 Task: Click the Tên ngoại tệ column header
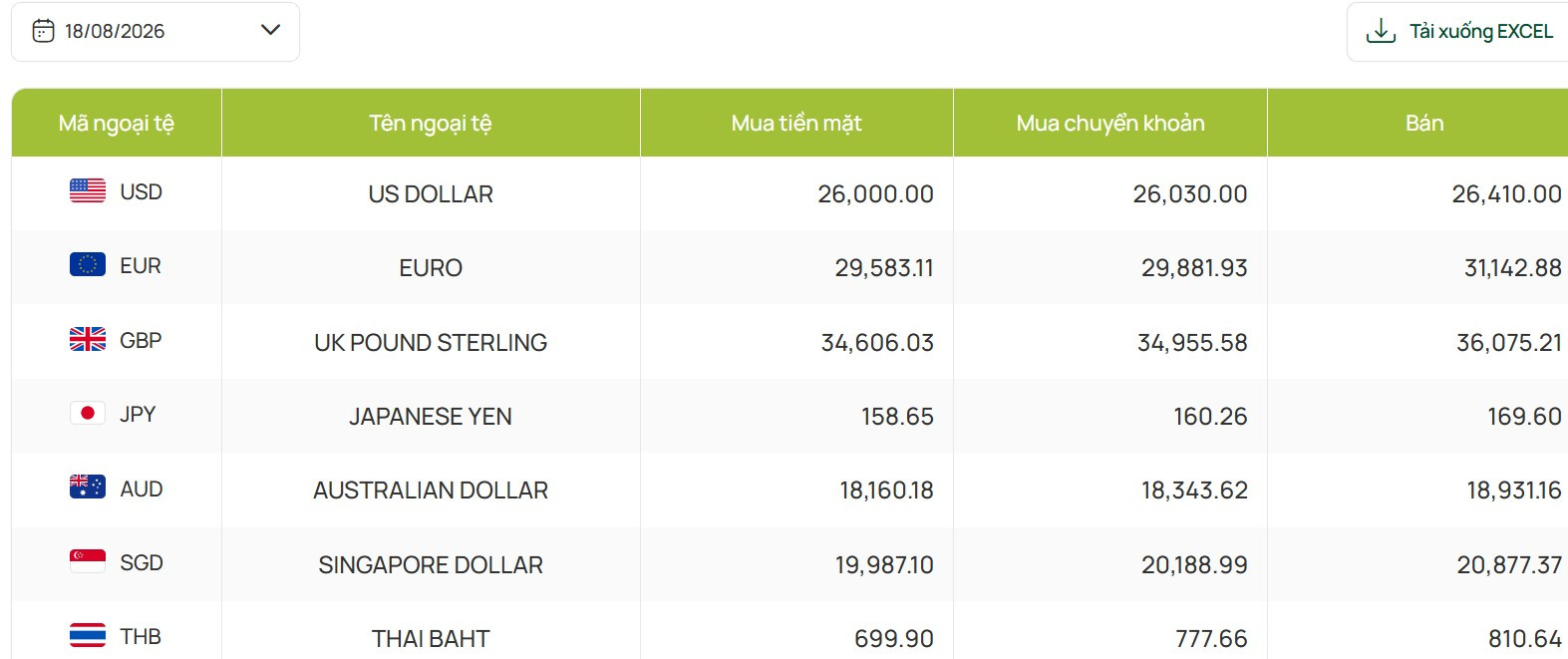(x=431, y=123)
